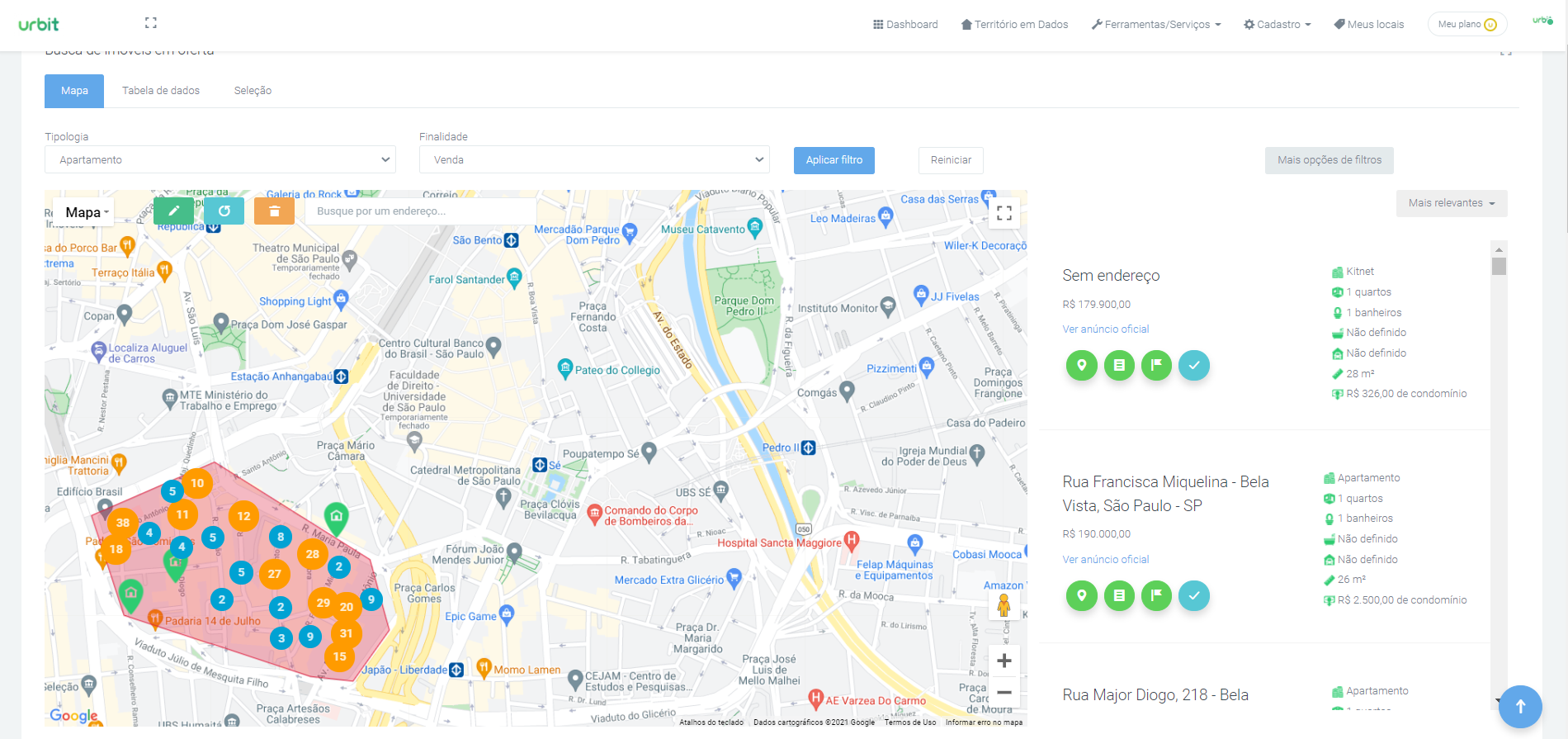Click Atalhos do teclado map link

pyautogui.click(x=711, y=722)
